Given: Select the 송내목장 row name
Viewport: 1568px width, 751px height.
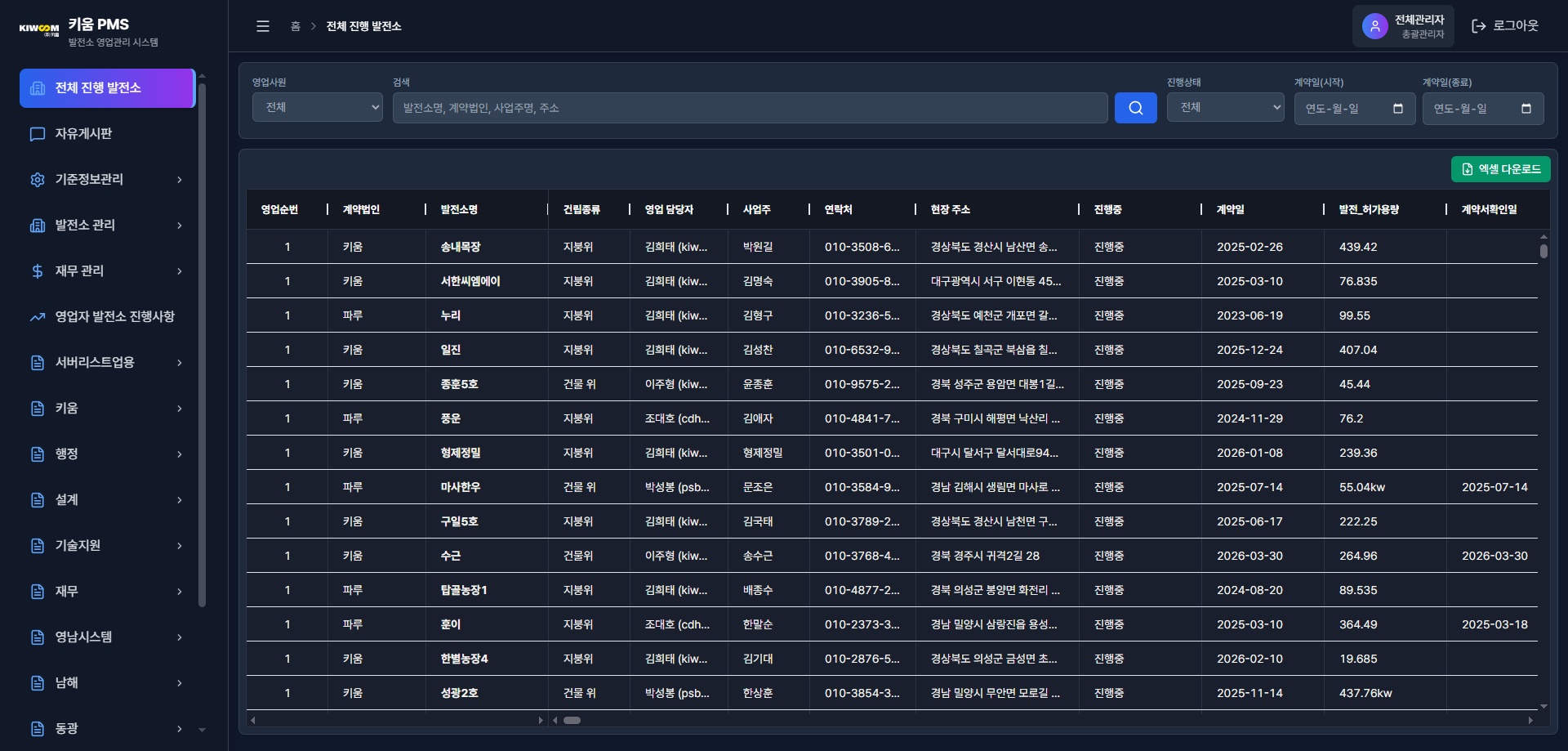Looking at the screenshot, I should (461, 247).
